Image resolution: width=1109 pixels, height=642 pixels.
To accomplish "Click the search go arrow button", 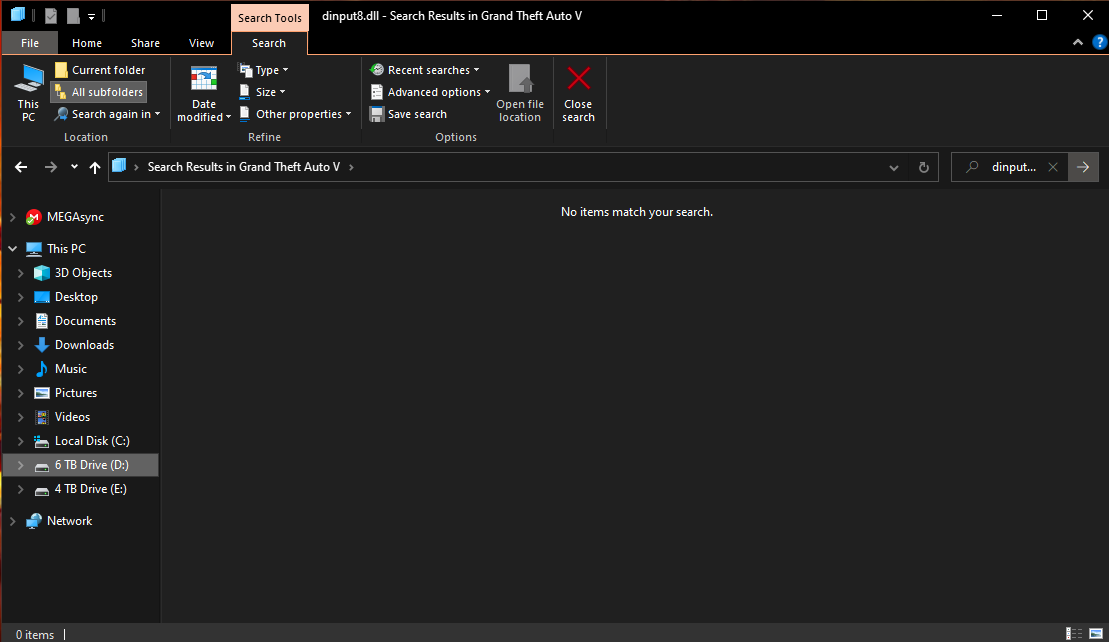I will click(1084, 167).
